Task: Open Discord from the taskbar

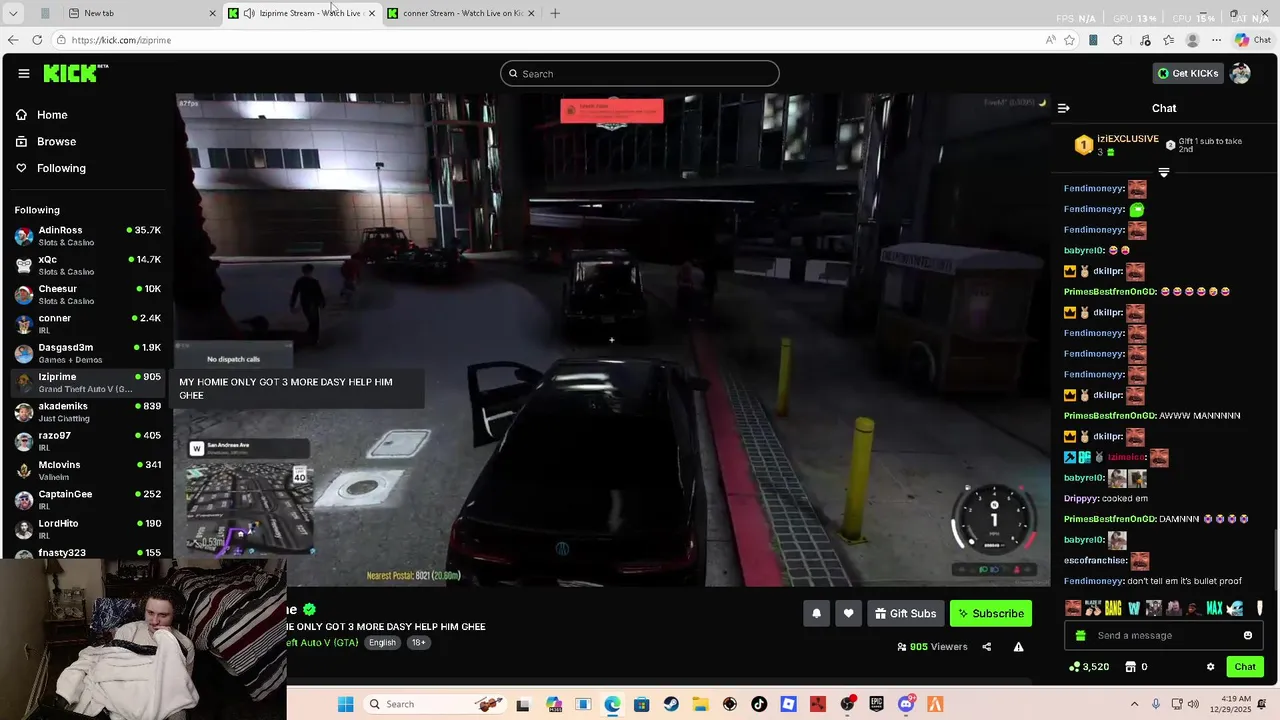Action: (x=906, y=704)
